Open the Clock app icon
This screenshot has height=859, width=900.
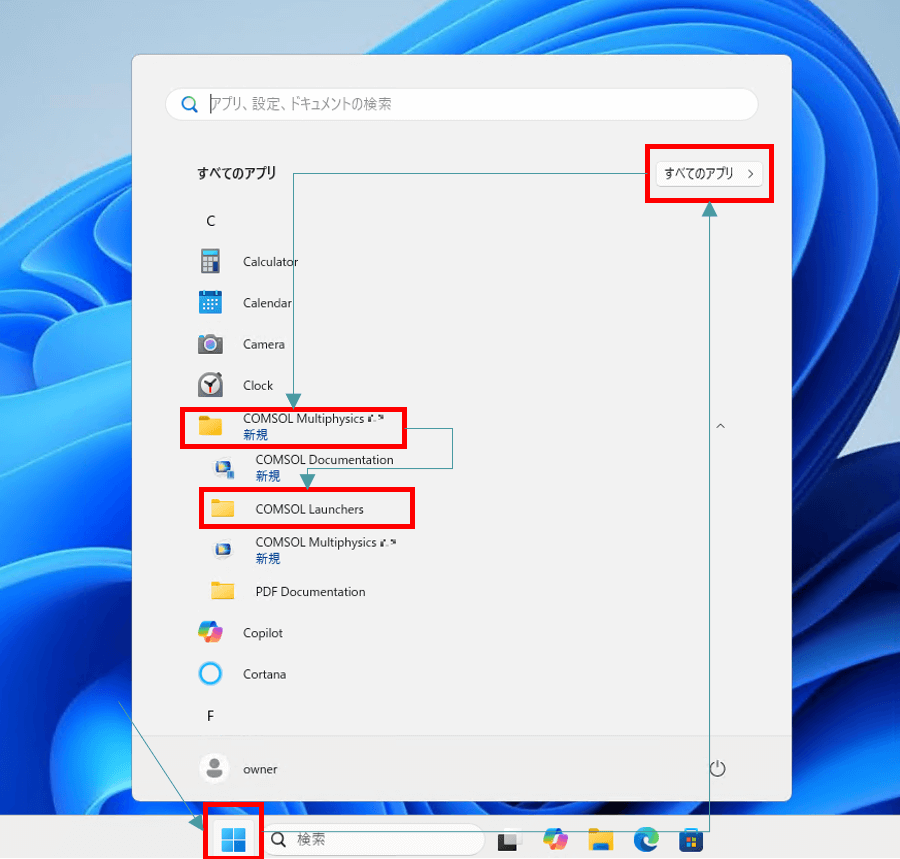[x=210, y=385]
